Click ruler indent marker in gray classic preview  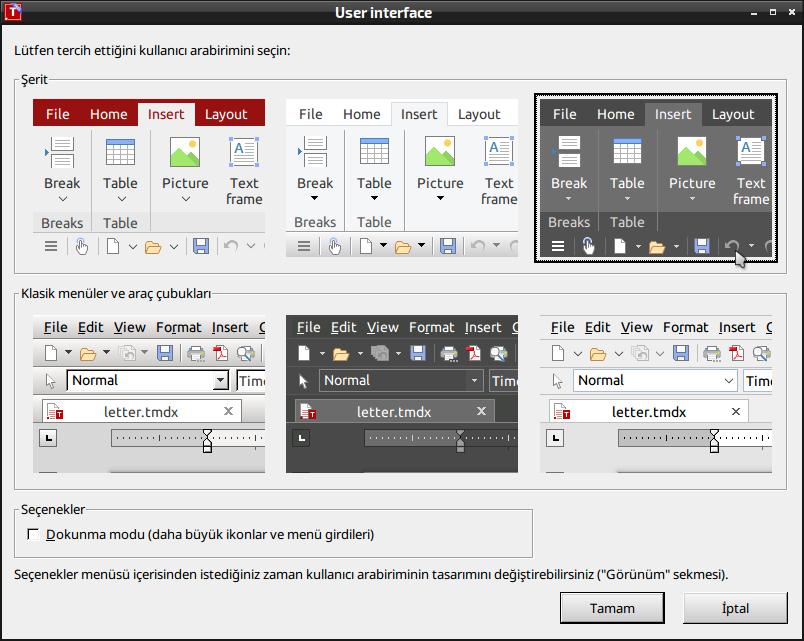pyautogui.click(x=207, y=441)
